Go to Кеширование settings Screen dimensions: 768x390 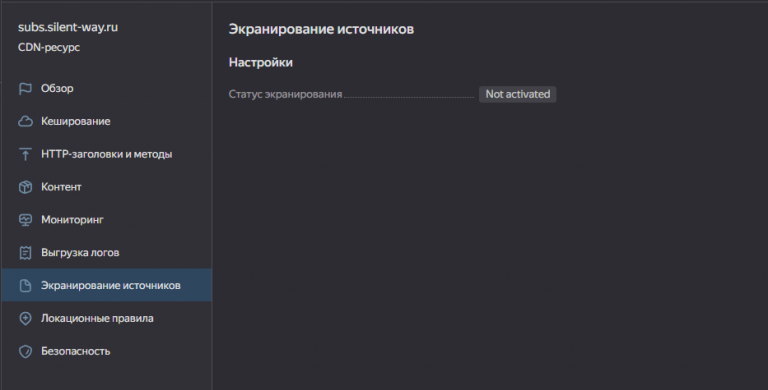(106, 122)
